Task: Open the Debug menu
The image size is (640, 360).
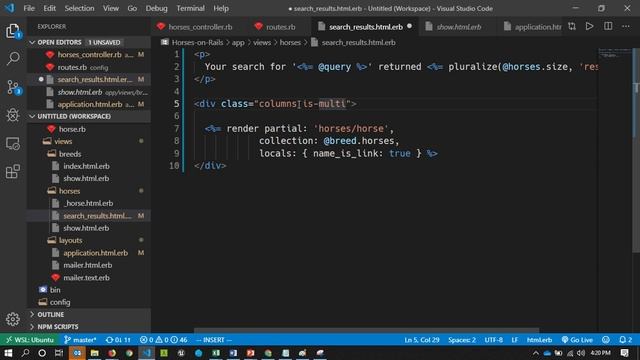Action: (156, 8)
